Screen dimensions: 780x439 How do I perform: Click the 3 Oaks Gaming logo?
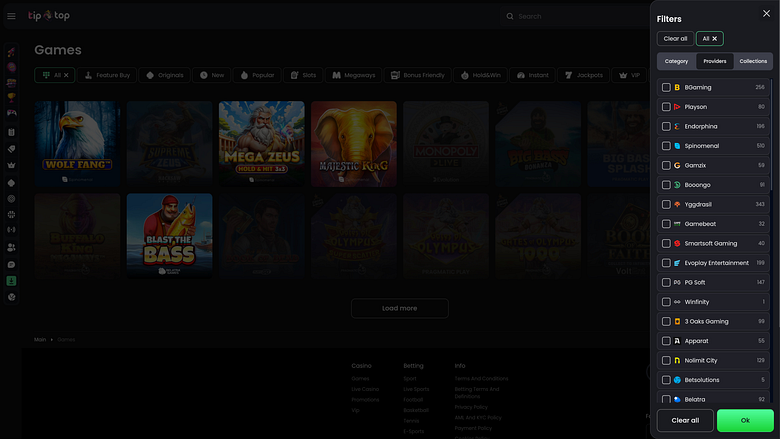tap(677, 322)
